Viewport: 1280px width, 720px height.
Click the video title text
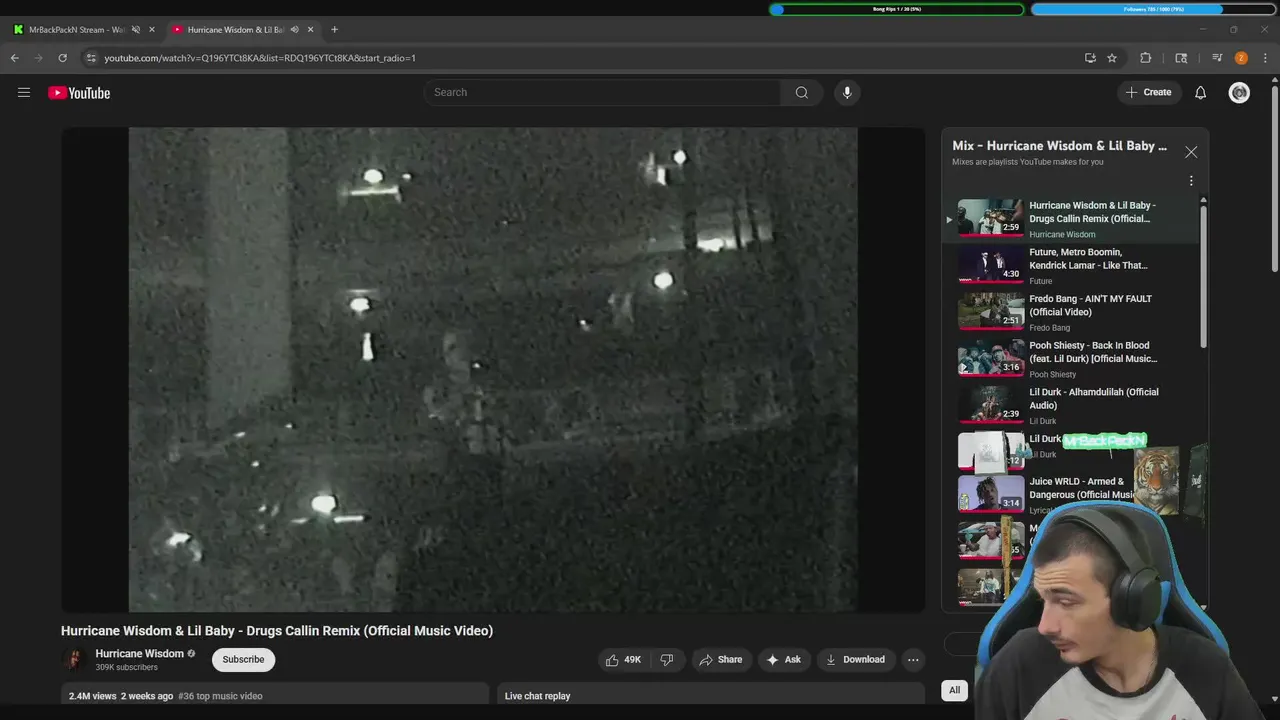277,631
